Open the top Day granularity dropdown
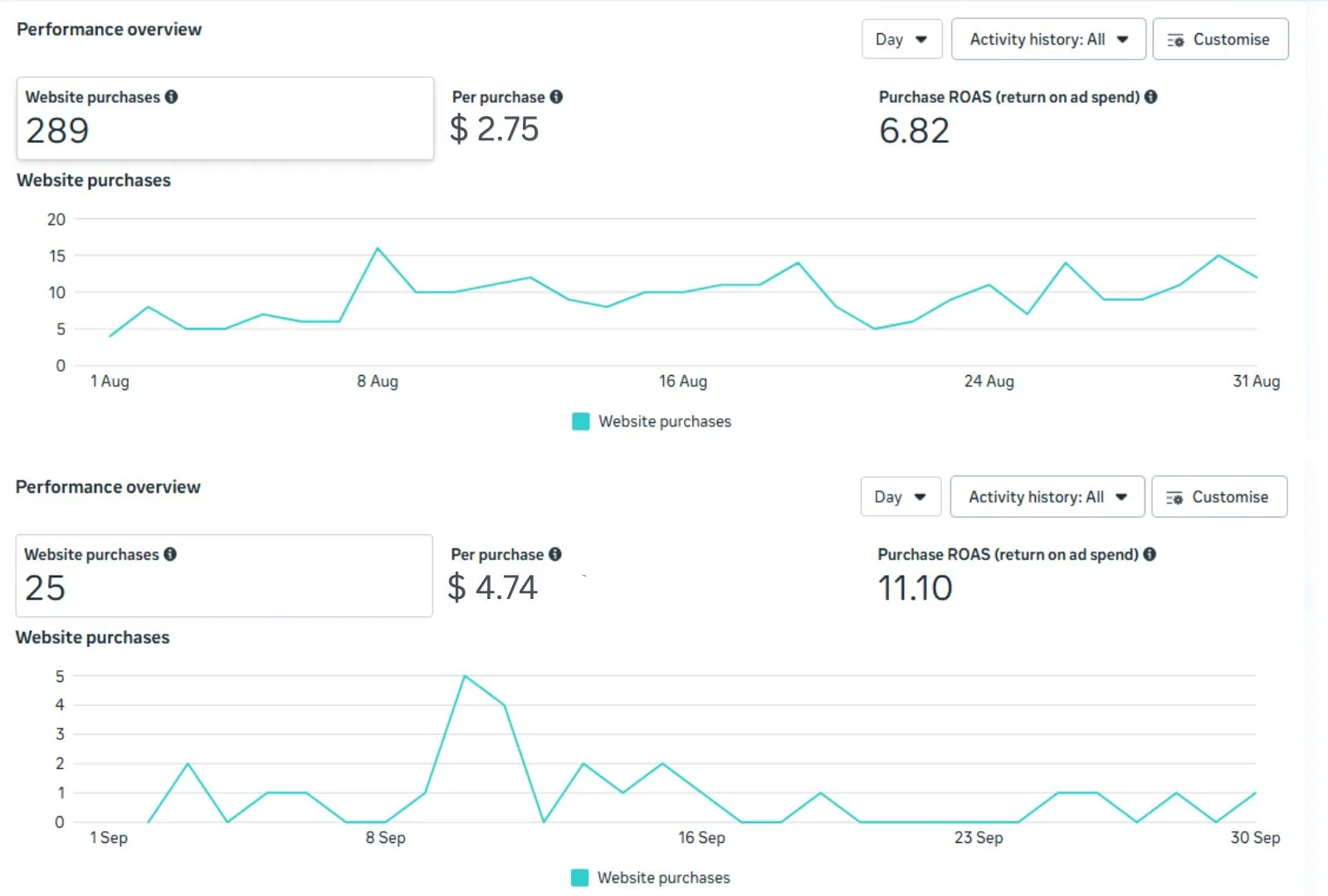1328x896 pixels. coord(902,39)
